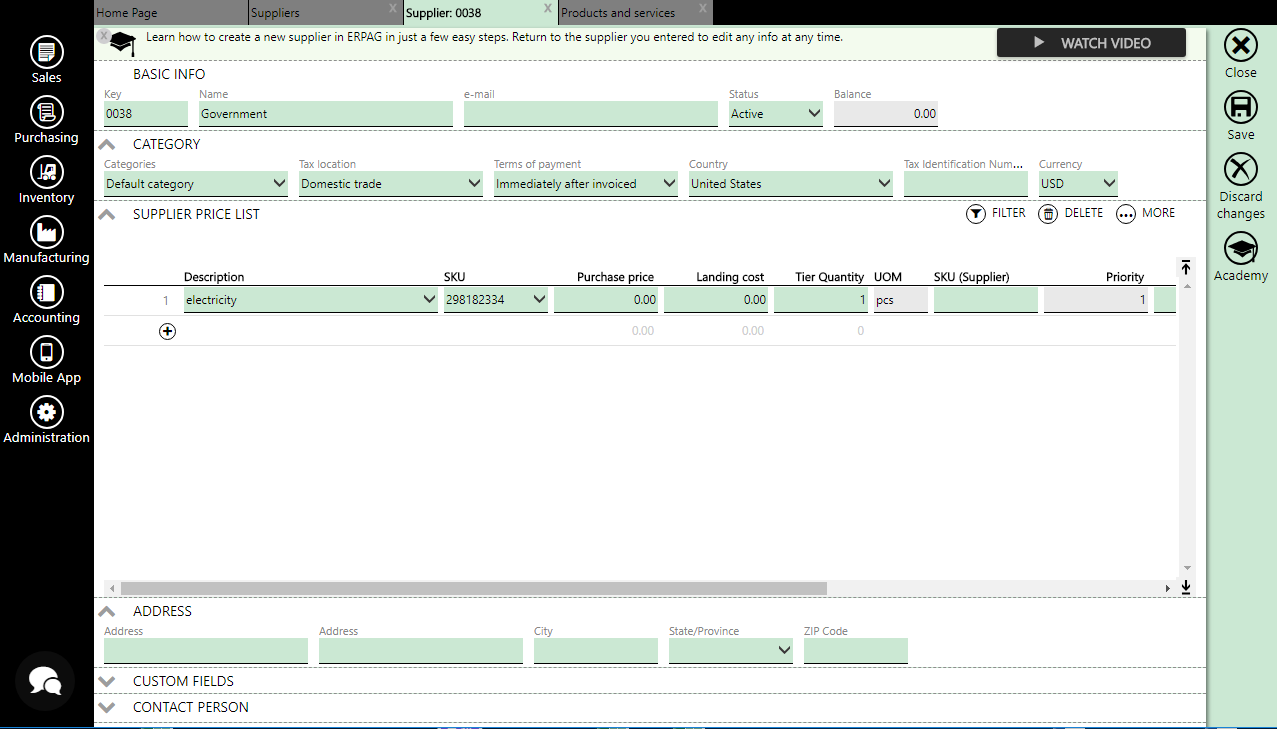
Task: Click the WATCH VIDEO button
Action: tap(1091, 43)
